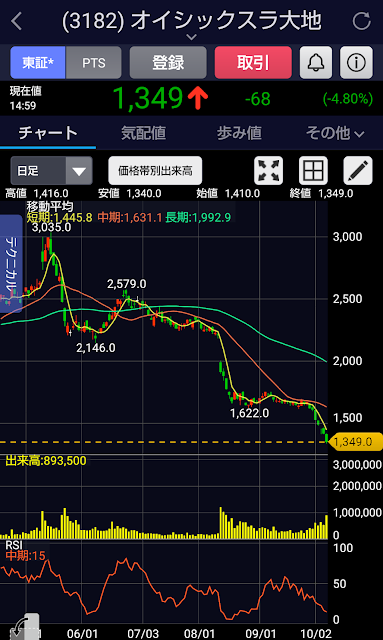Open the チャート tab
The image size is (383, 640).
(x=48, y=133)
